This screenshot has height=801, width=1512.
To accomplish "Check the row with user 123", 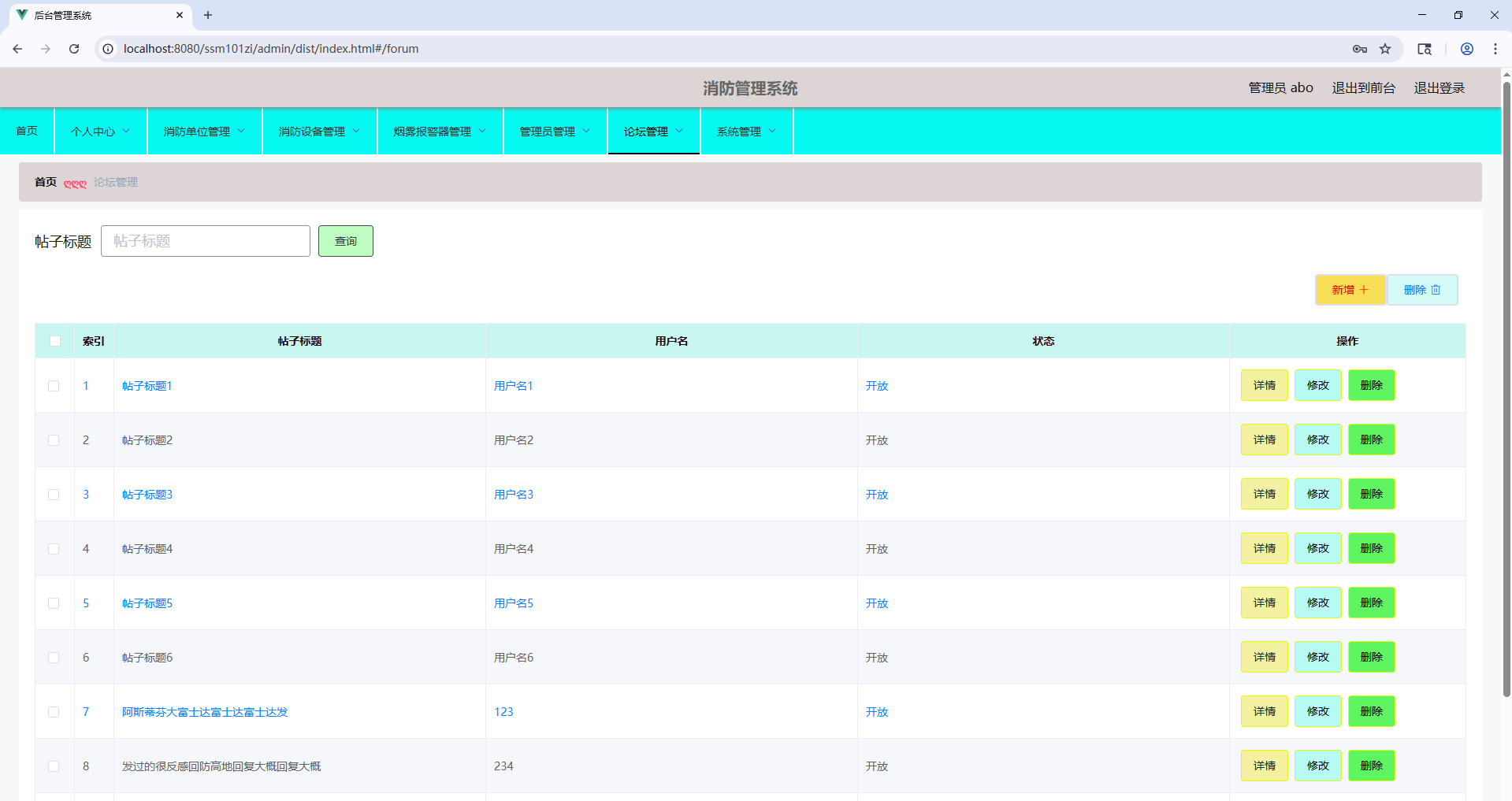I will coord(54,712).
